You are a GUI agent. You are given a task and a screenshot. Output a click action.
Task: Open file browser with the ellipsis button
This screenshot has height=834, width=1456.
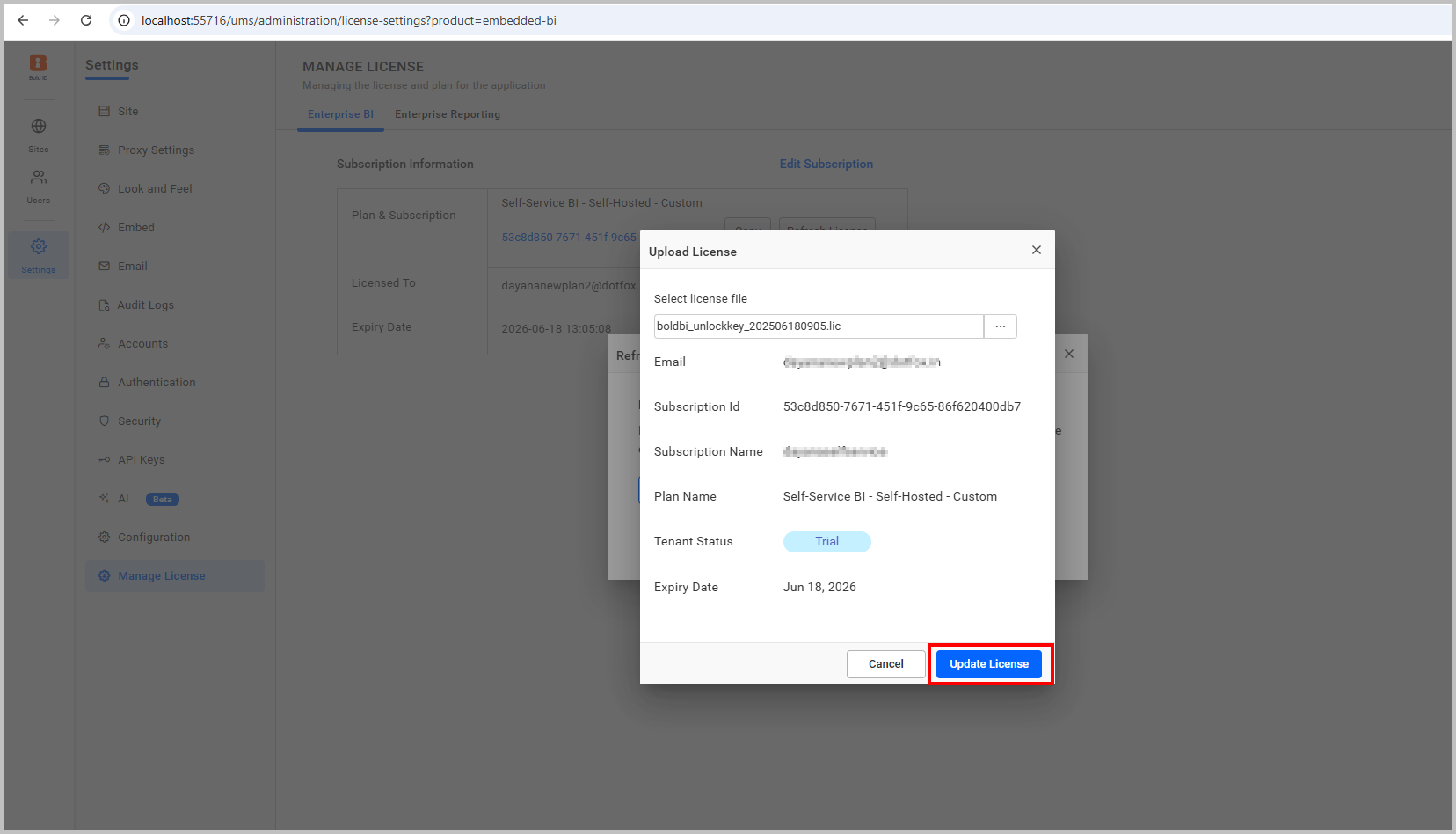(x=1000, y=326)
